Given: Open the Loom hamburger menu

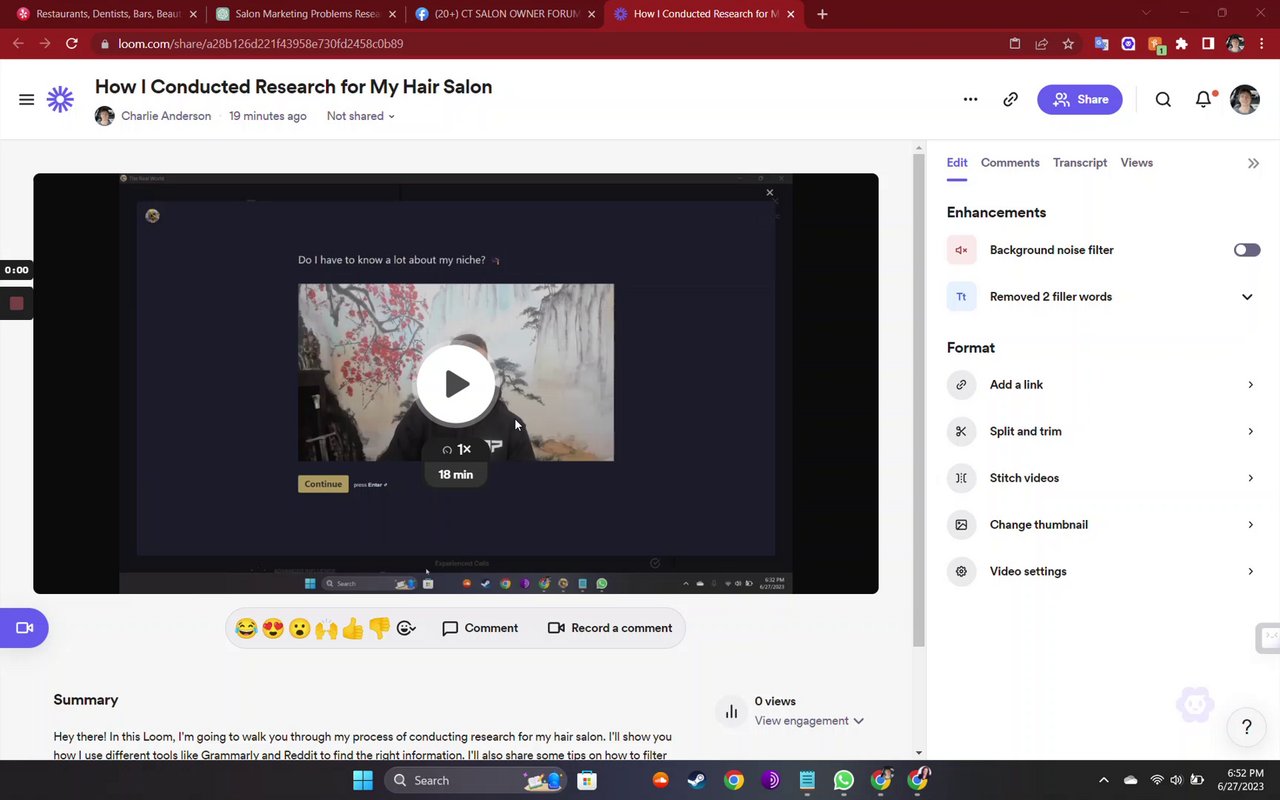Looking at the screenshot, I should [x=27, y=99].
